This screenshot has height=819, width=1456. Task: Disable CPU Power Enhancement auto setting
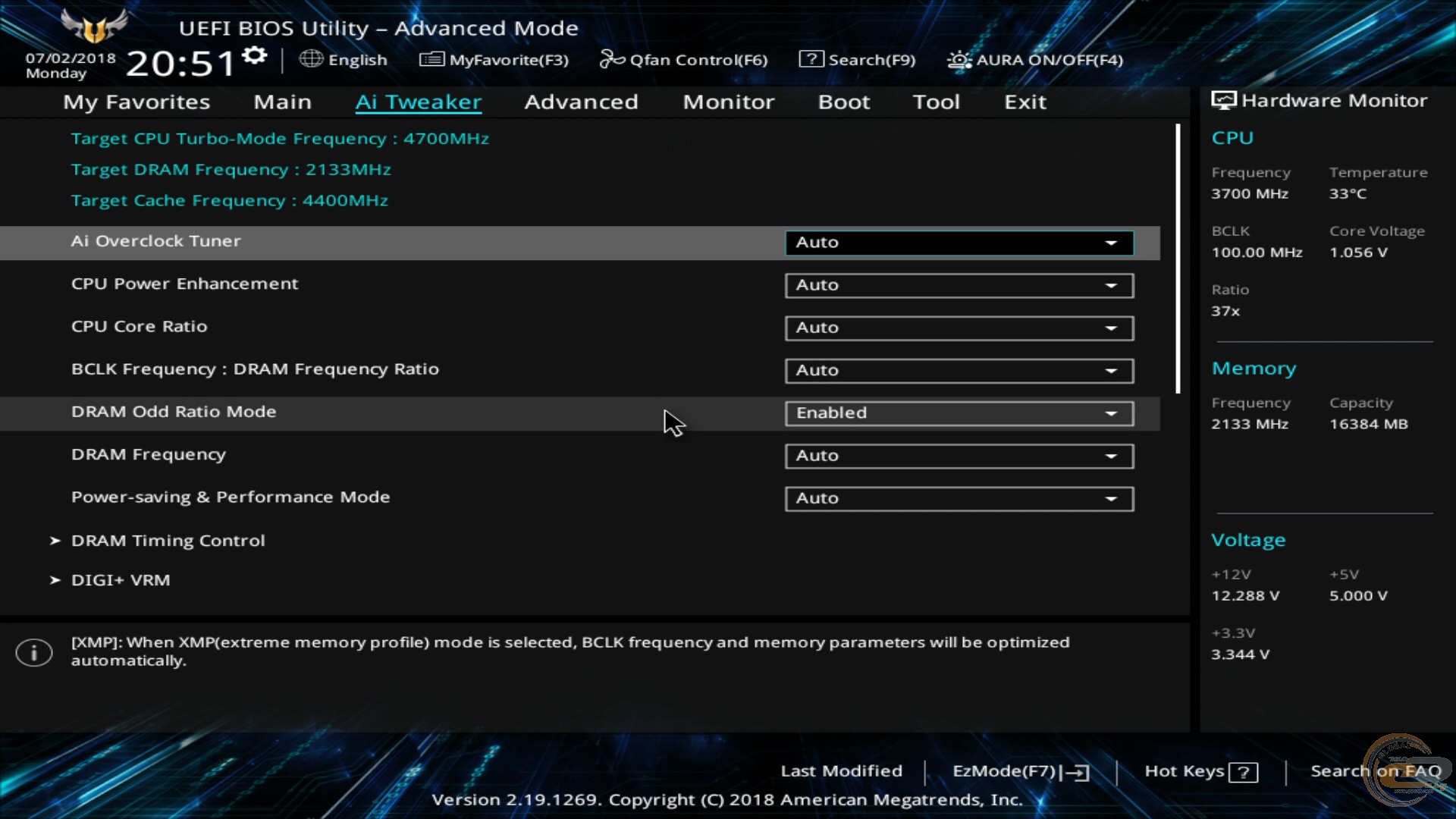[958, 284]
